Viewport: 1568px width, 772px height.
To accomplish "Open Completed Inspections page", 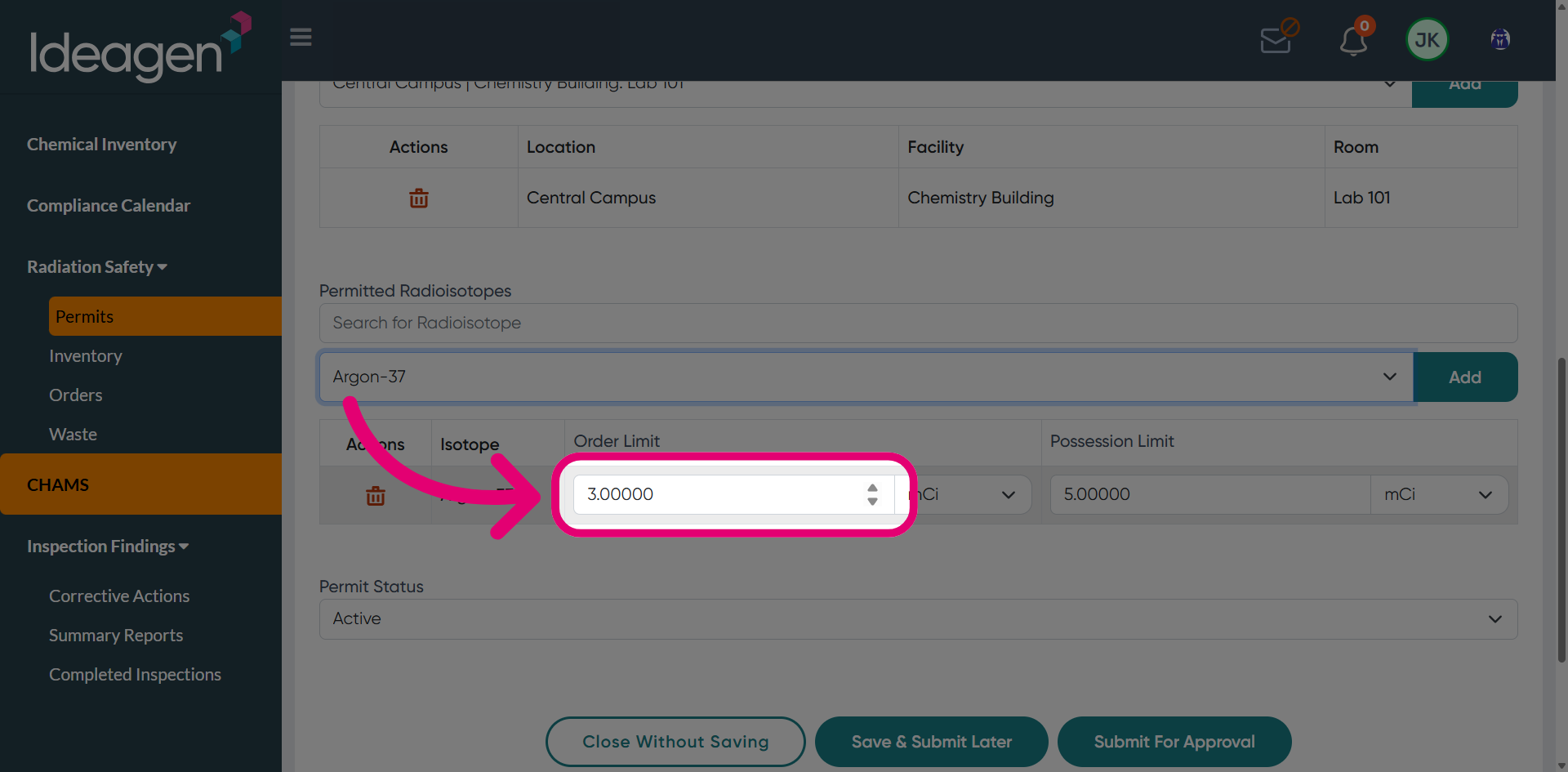I will point(135,675).
